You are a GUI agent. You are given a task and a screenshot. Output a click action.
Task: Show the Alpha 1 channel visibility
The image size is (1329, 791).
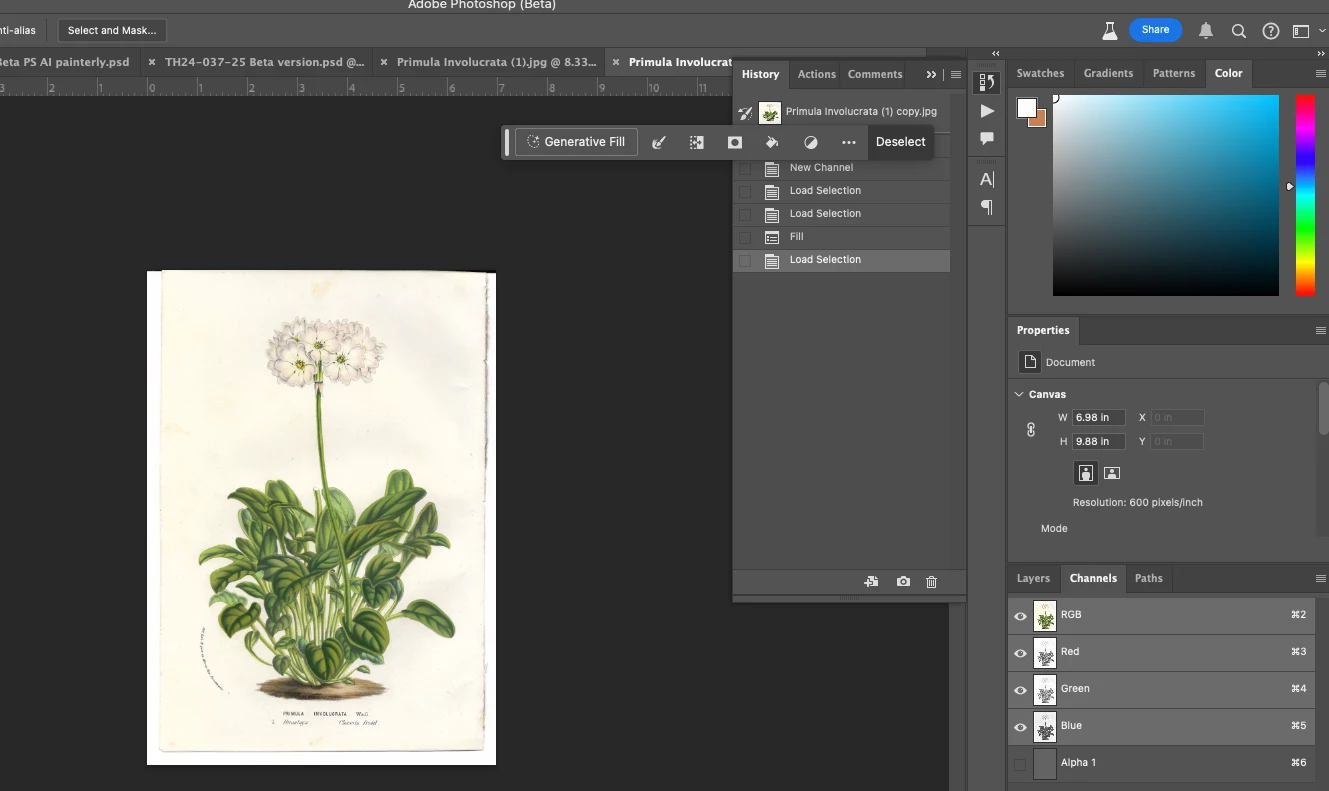tap(1020, 763)
